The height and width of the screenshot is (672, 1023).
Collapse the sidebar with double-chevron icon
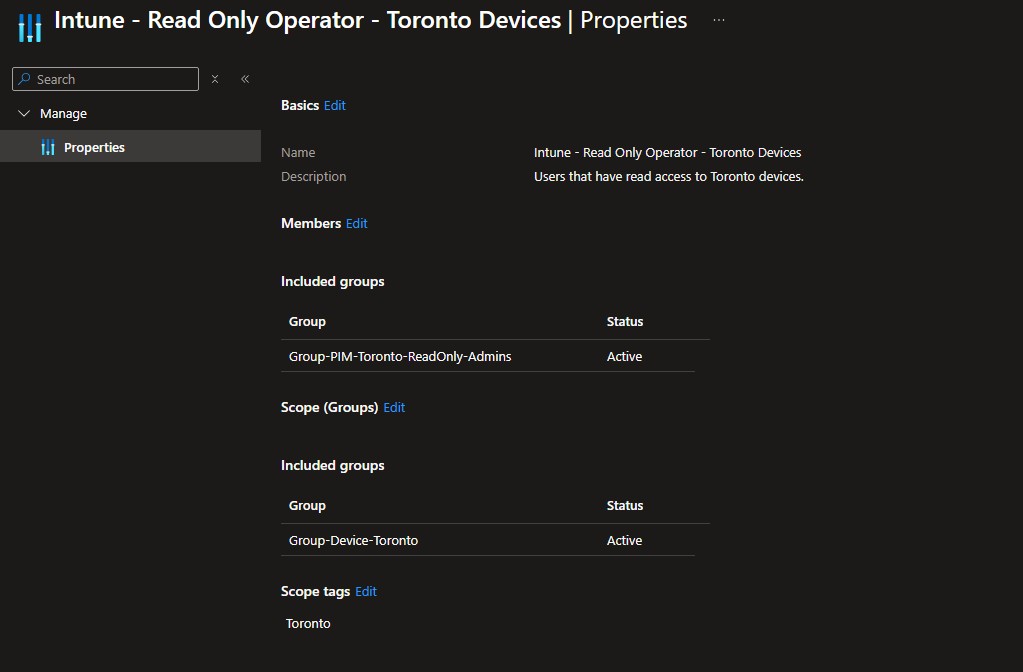click(245, 79)
